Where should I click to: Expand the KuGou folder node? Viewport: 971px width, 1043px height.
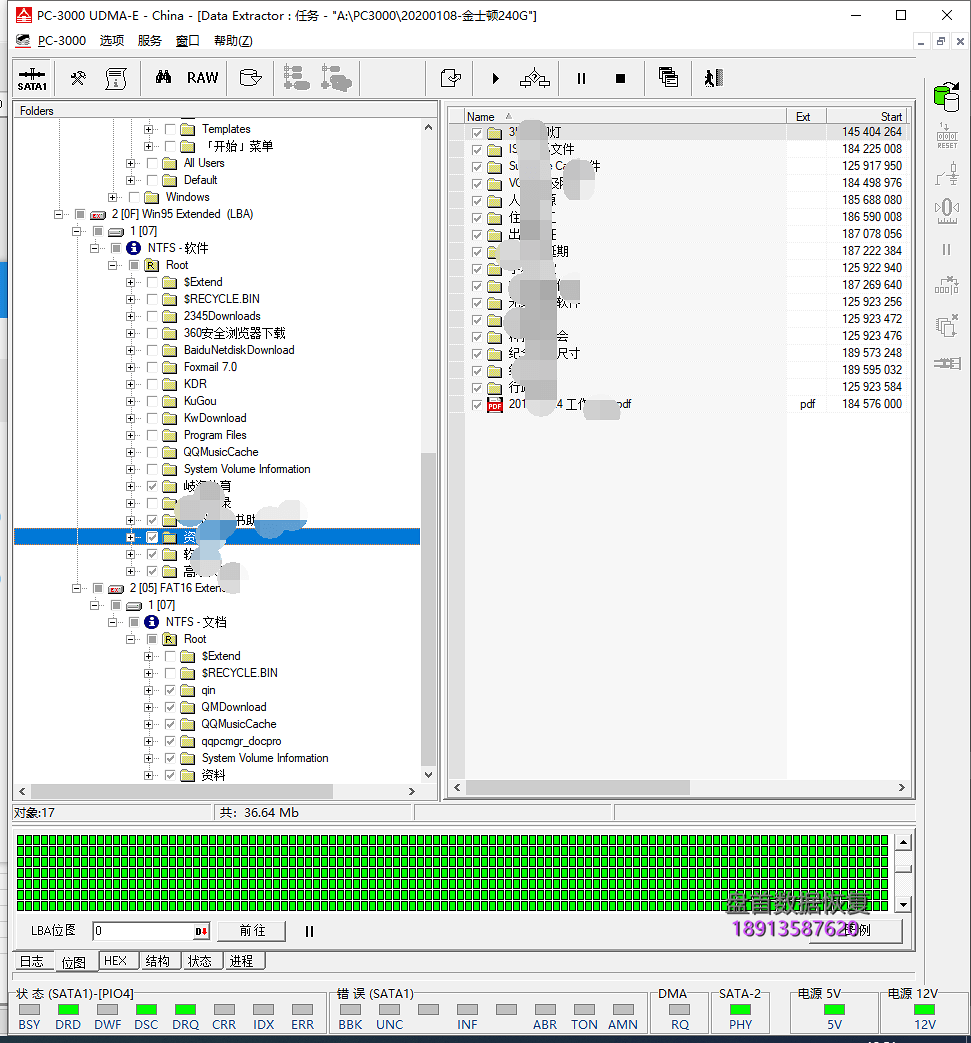(131, 401)
